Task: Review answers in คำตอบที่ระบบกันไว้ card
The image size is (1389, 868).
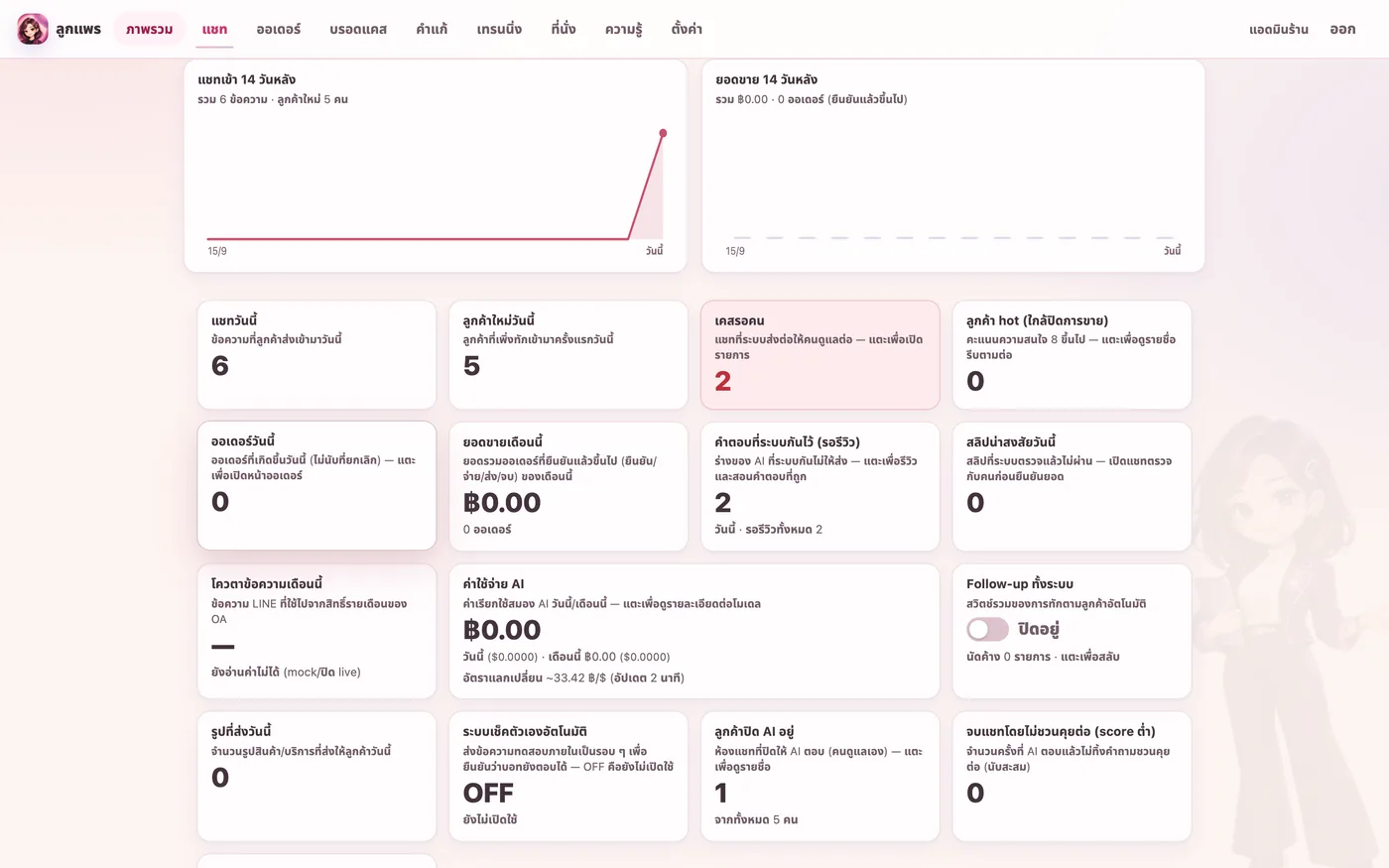Action: [x=821, y=486]
